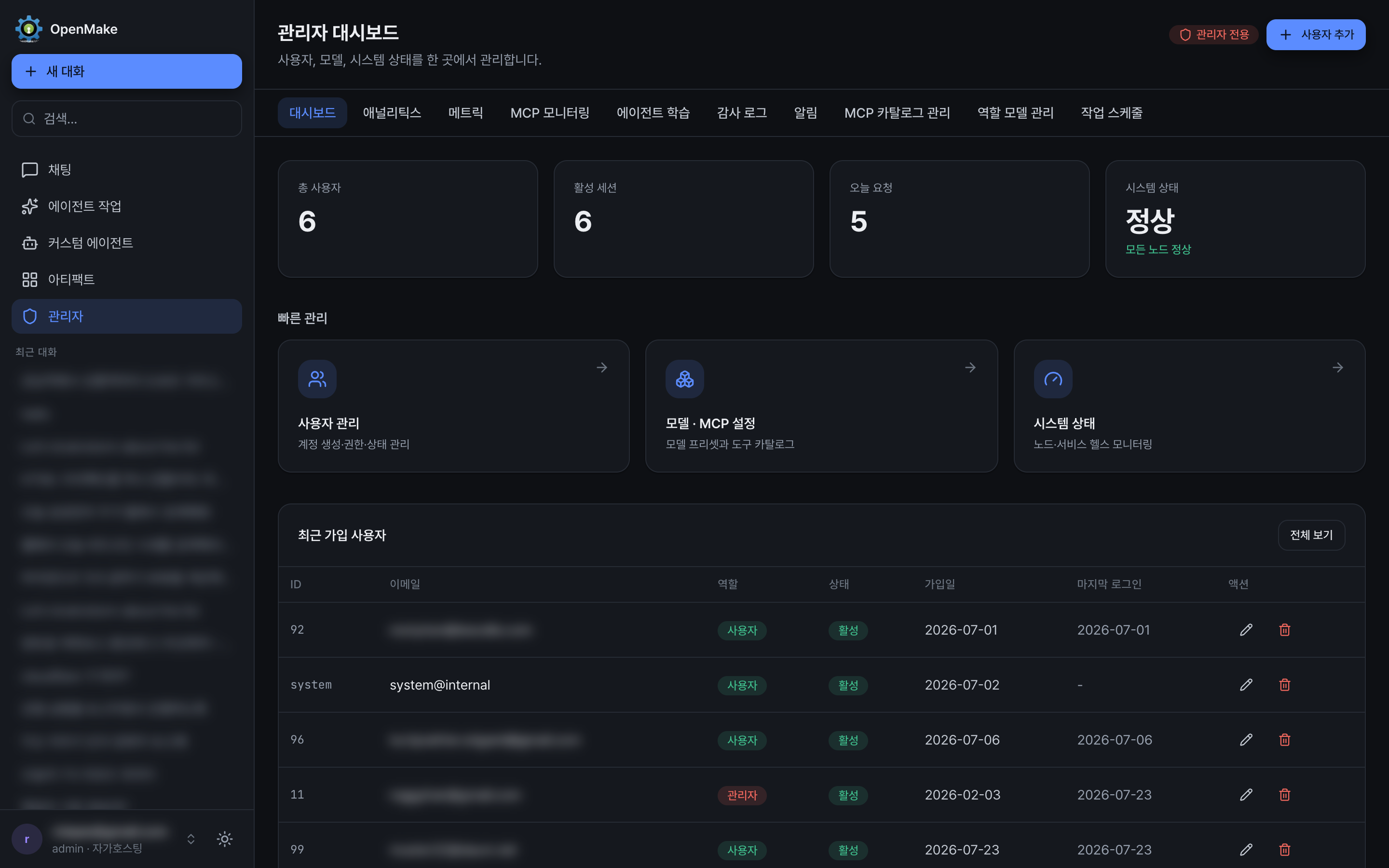Viewport: 1389px width, 868px height.
Task: Open 아티팩트 in the sidebar
Action: [x=126, y=280]
